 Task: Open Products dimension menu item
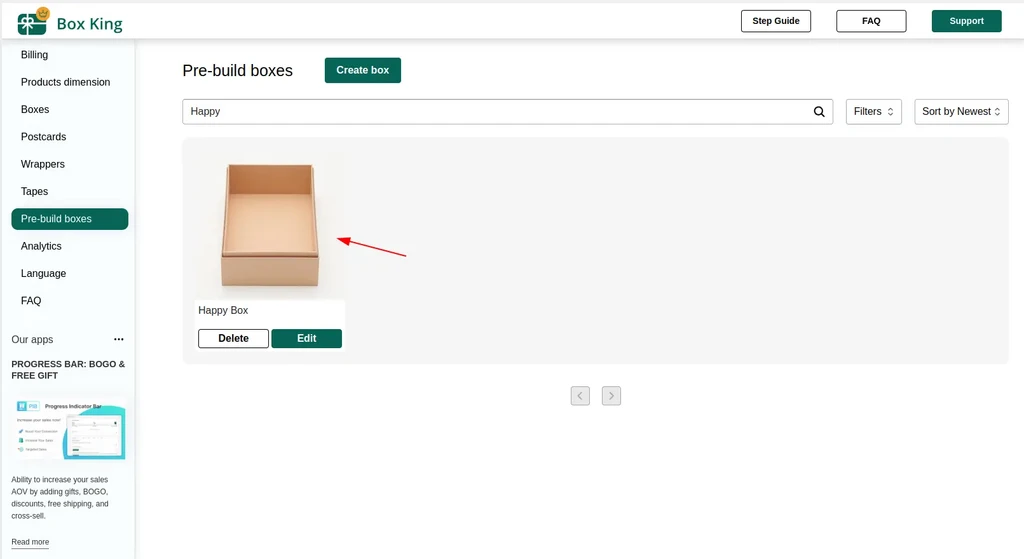(x=65, y=82)
